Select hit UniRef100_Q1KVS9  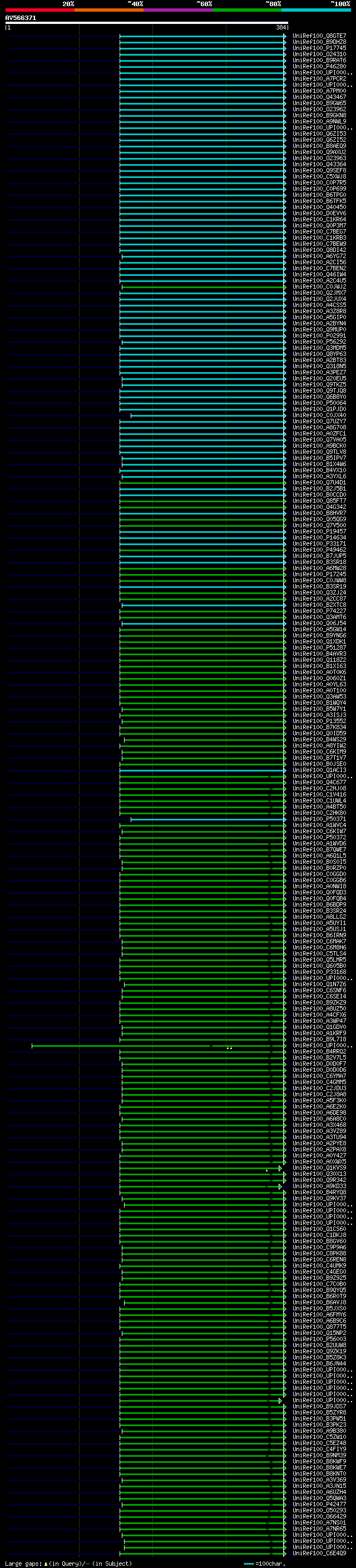click(x=319, y=1168)
